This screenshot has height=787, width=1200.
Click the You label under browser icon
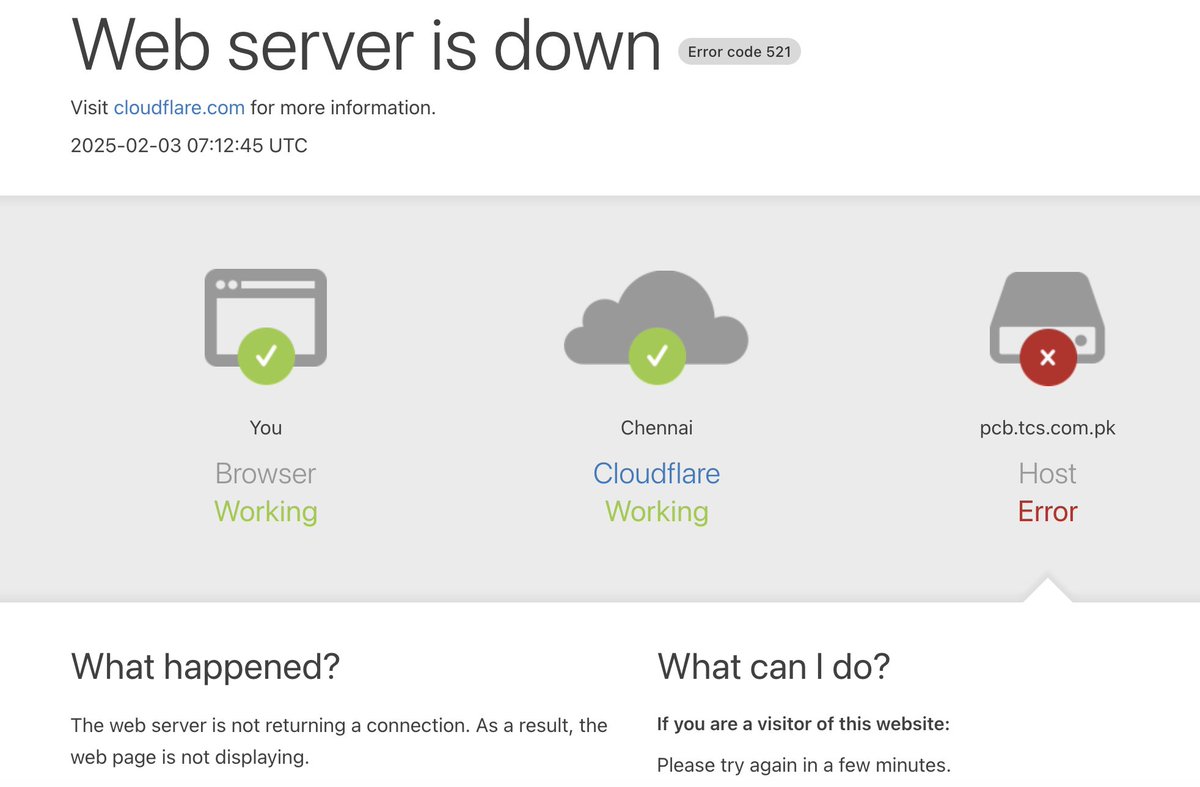click(x=266, y=428)
